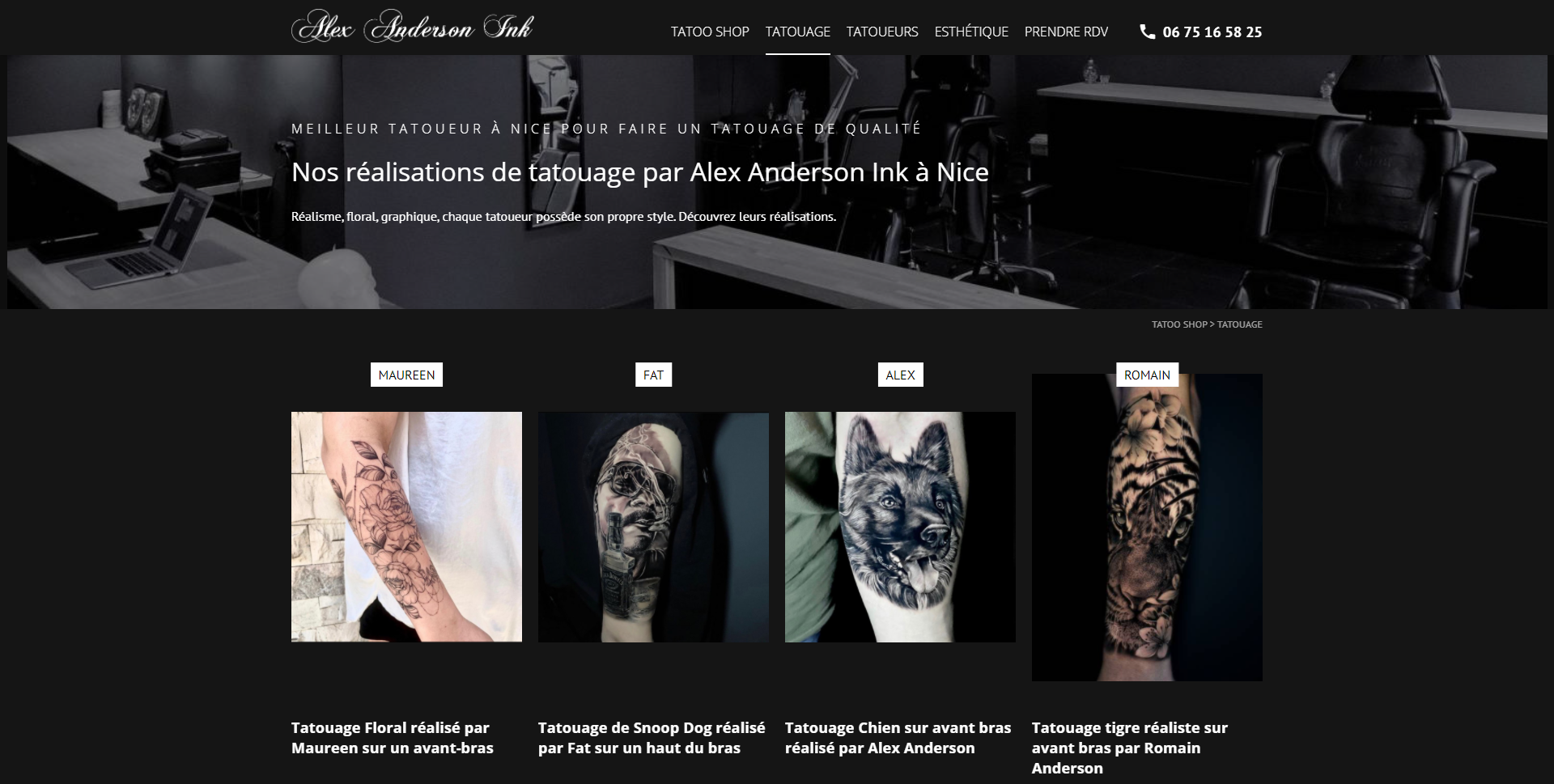Select the ROMAIN artist tag
This screenshot has height=784, width=1554.
(x=1147, y=375)
